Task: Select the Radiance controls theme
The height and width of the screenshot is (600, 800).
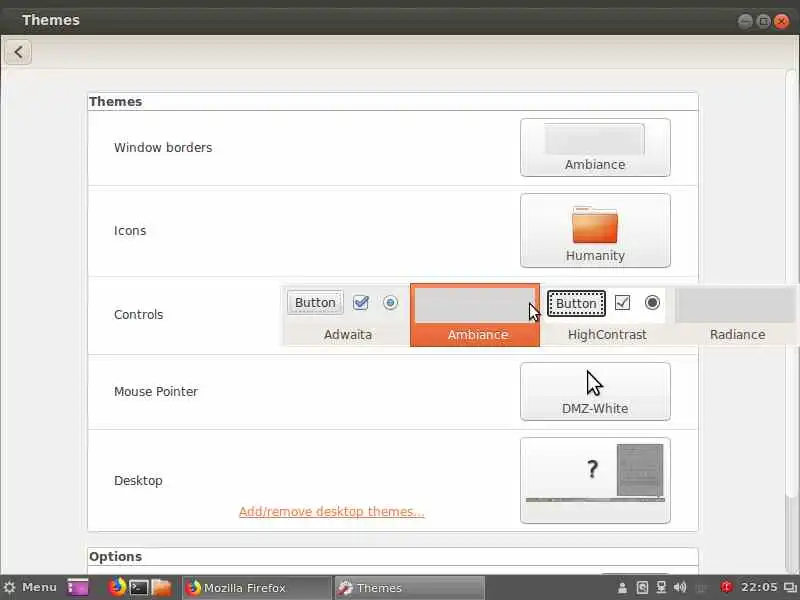Action: (x=736, y=315)
